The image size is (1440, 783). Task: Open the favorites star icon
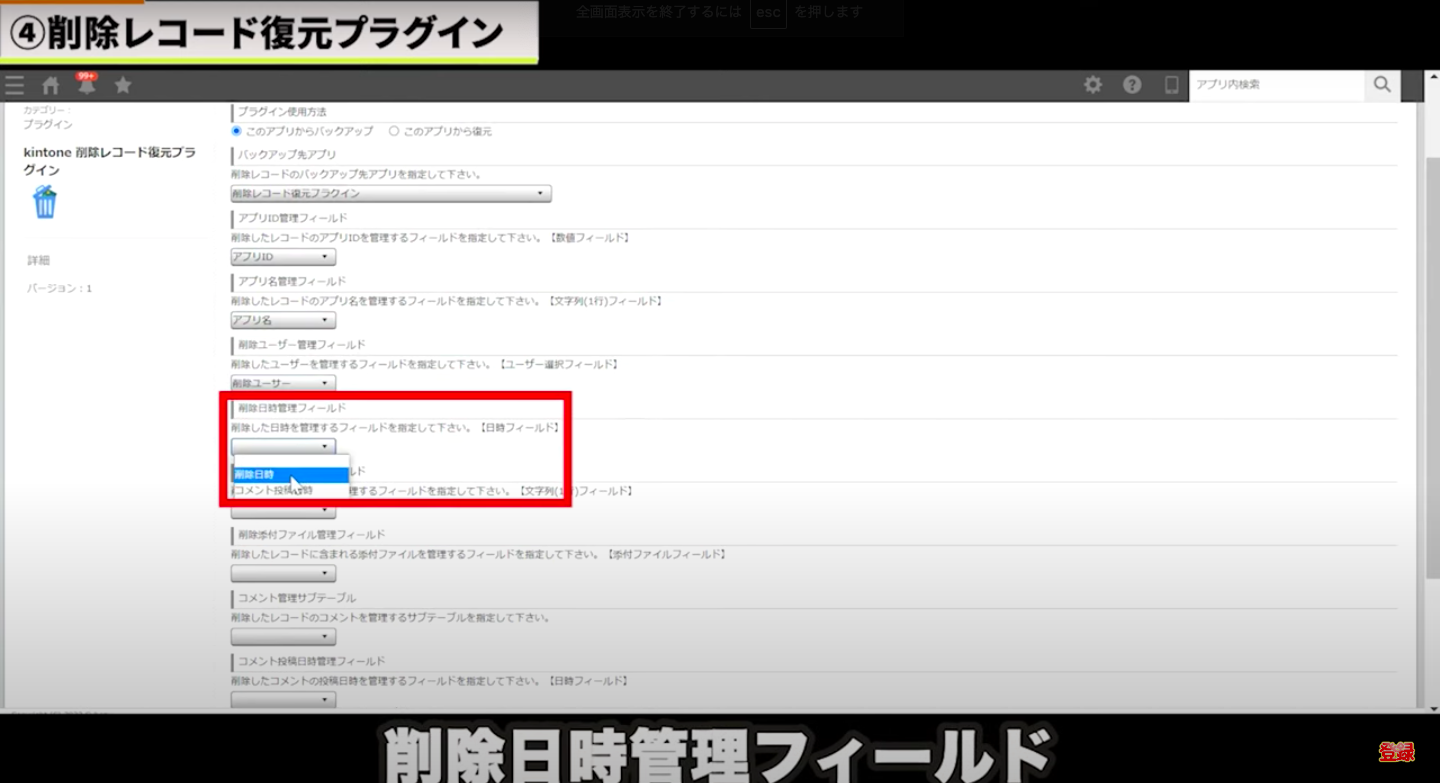point(123,86)
